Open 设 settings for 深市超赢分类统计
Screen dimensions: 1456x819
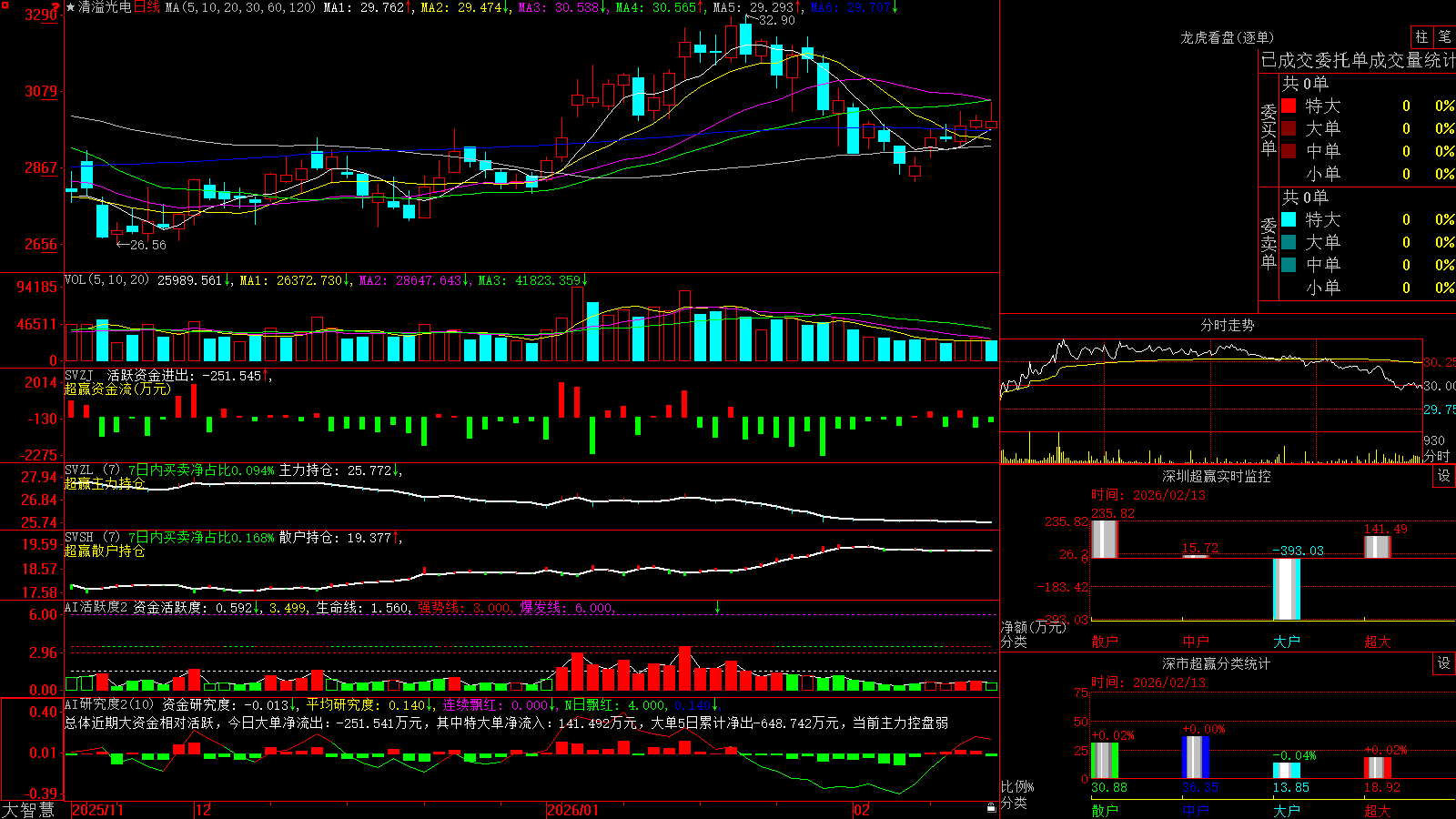1444,663
